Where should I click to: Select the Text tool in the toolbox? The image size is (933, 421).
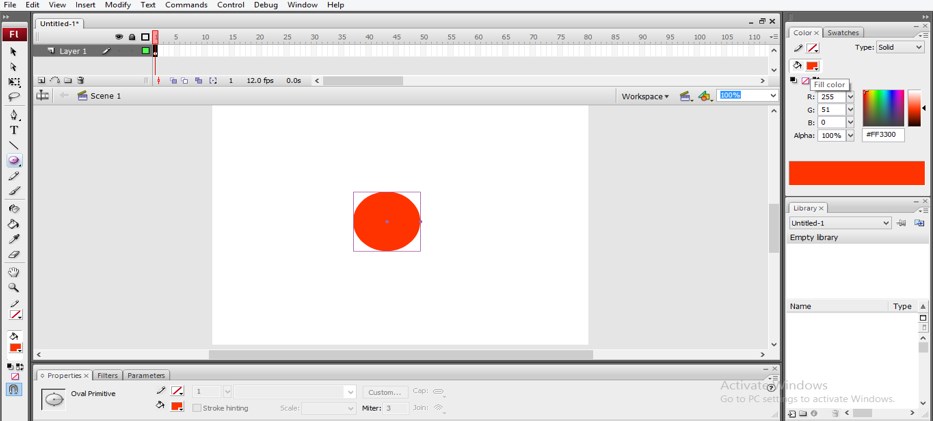click(x=14, y=130)
